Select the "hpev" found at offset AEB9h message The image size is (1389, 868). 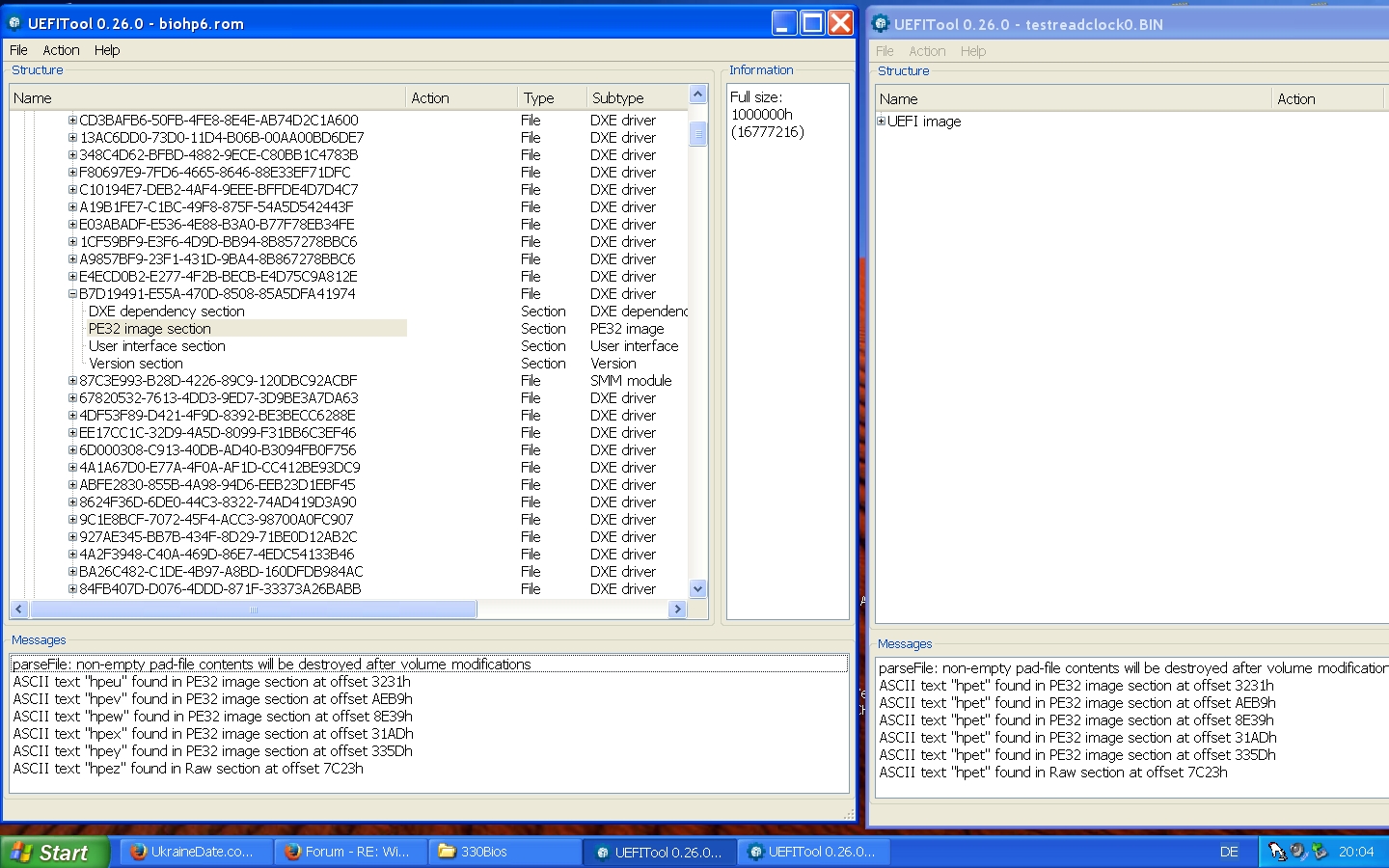(x=213, y=699)
